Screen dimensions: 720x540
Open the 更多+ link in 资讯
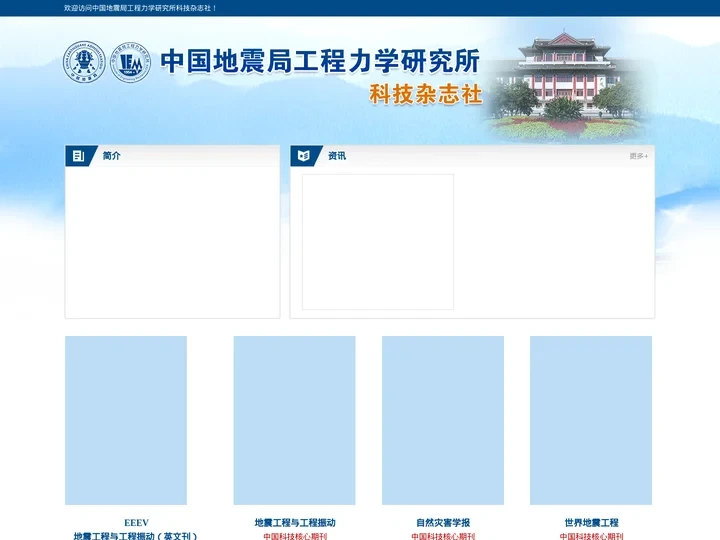coord(638,156)
